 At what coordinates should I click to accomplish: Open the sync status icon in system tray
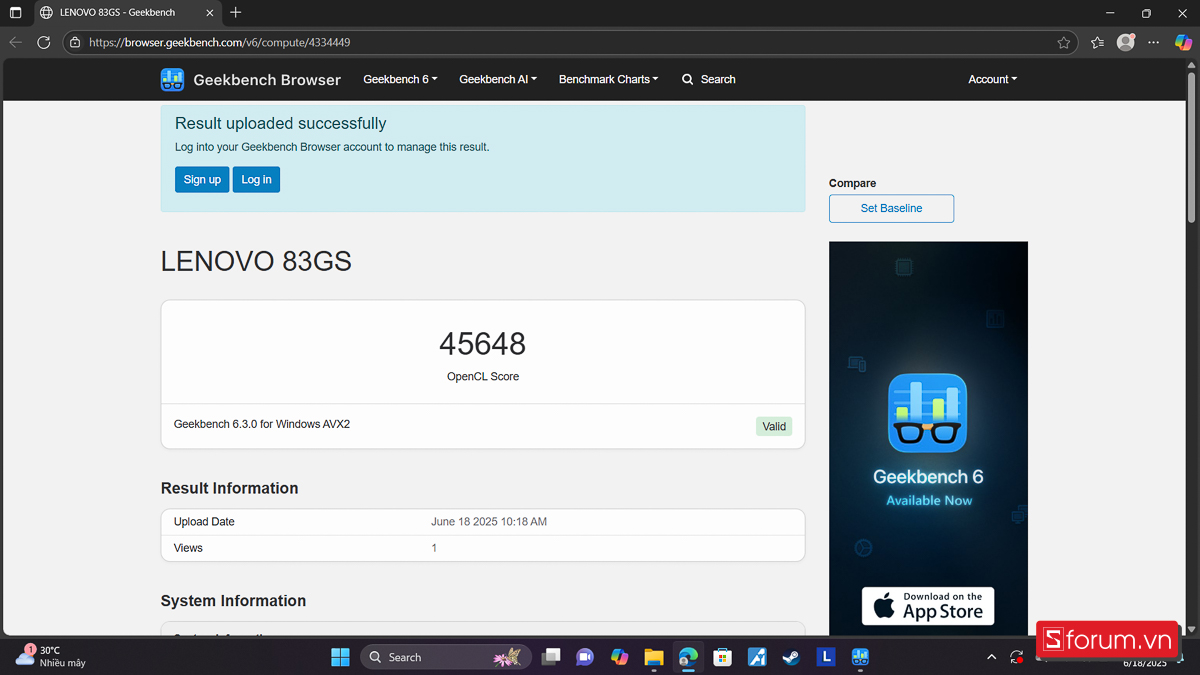coord(1017,657)
